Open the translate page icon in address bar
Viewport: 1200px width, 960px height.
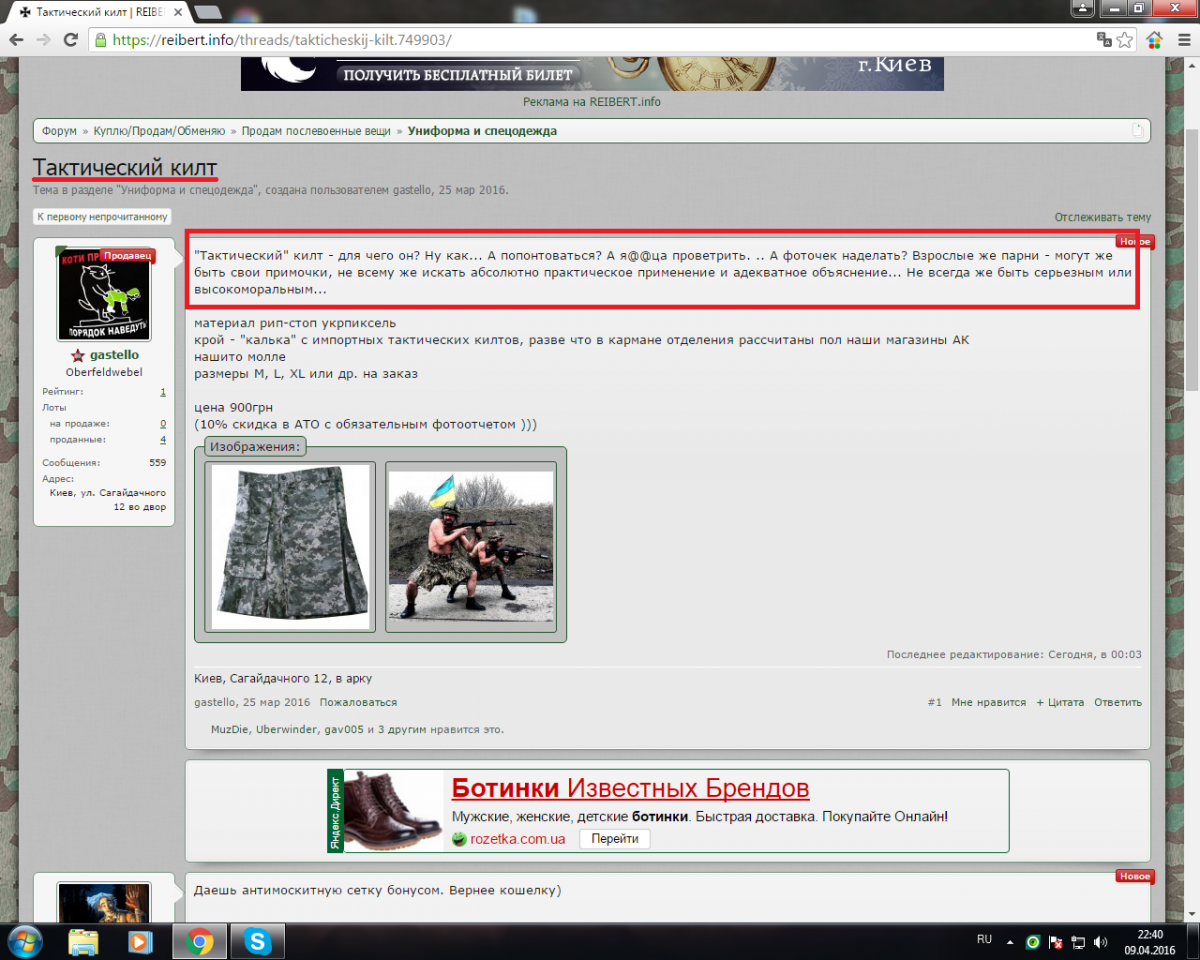coord(1104,40)
